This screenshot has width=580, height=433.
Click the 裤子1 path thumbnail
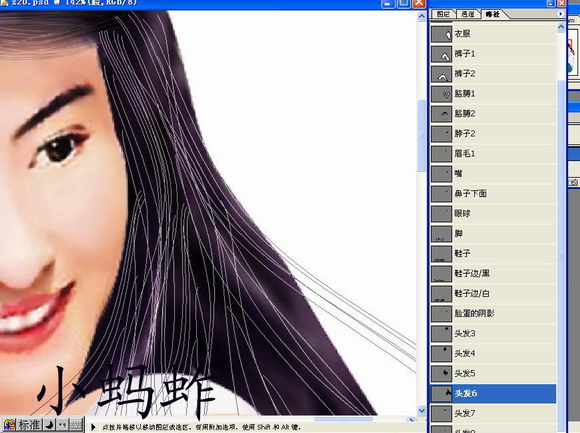click(441, 54)
